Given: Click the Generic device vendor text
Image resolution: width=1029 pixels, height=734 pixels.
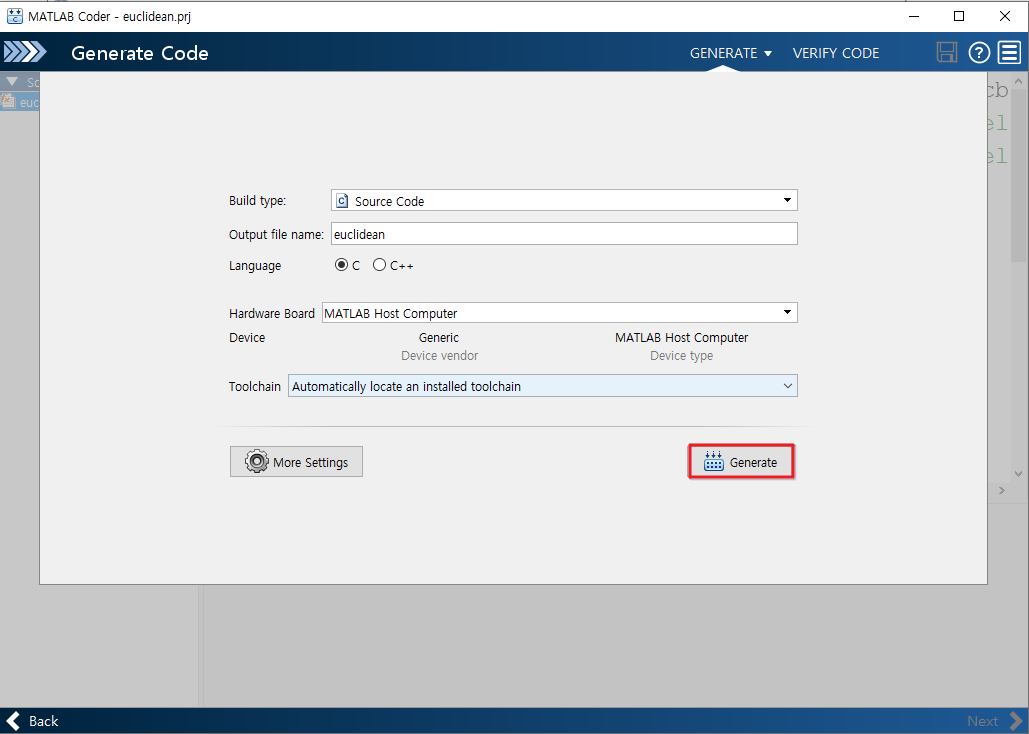Looking at the screenshot, I should tap(439, 337).
